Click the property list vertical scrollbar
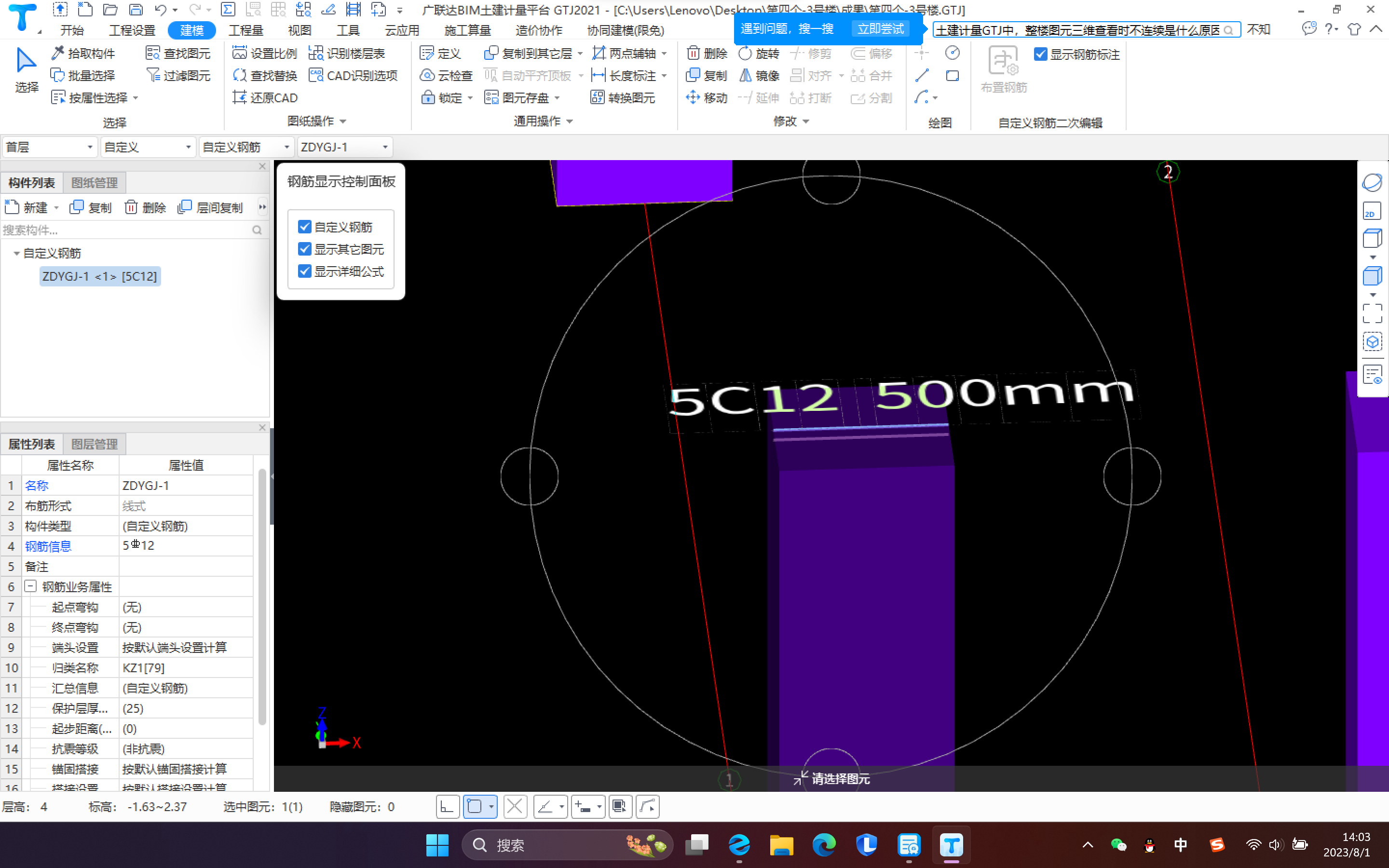 [262, 597]
